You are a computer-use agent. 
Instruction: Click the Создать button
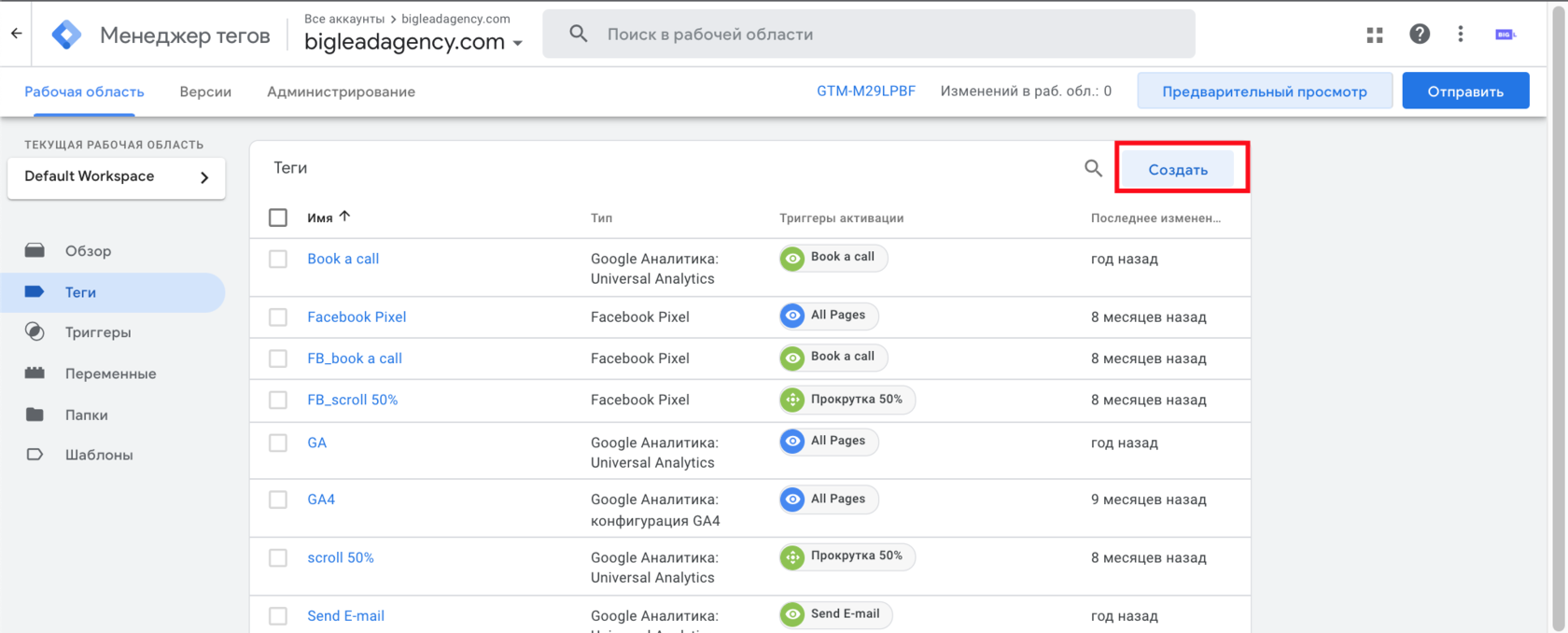coord(1178,169)
